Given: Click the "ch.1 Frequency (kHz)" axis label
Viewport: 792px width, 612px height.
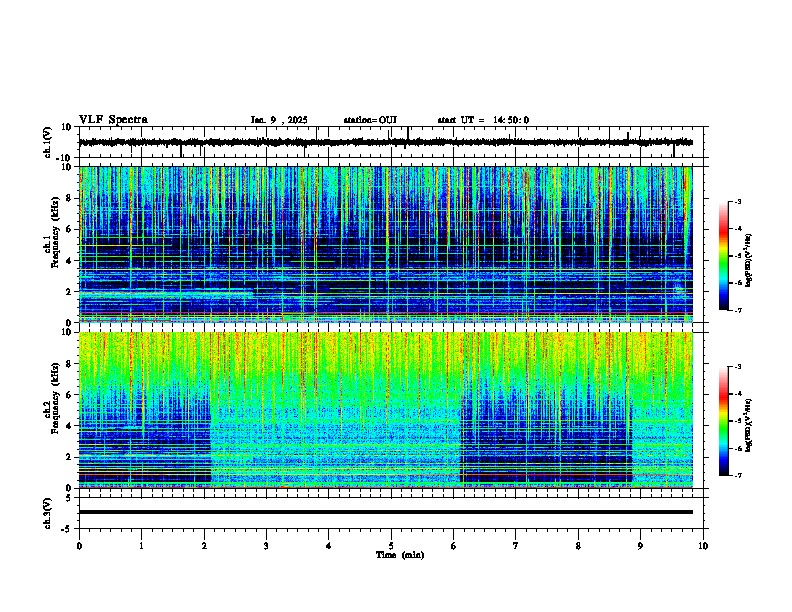Looking at the screenshot, I should point(51,232).
